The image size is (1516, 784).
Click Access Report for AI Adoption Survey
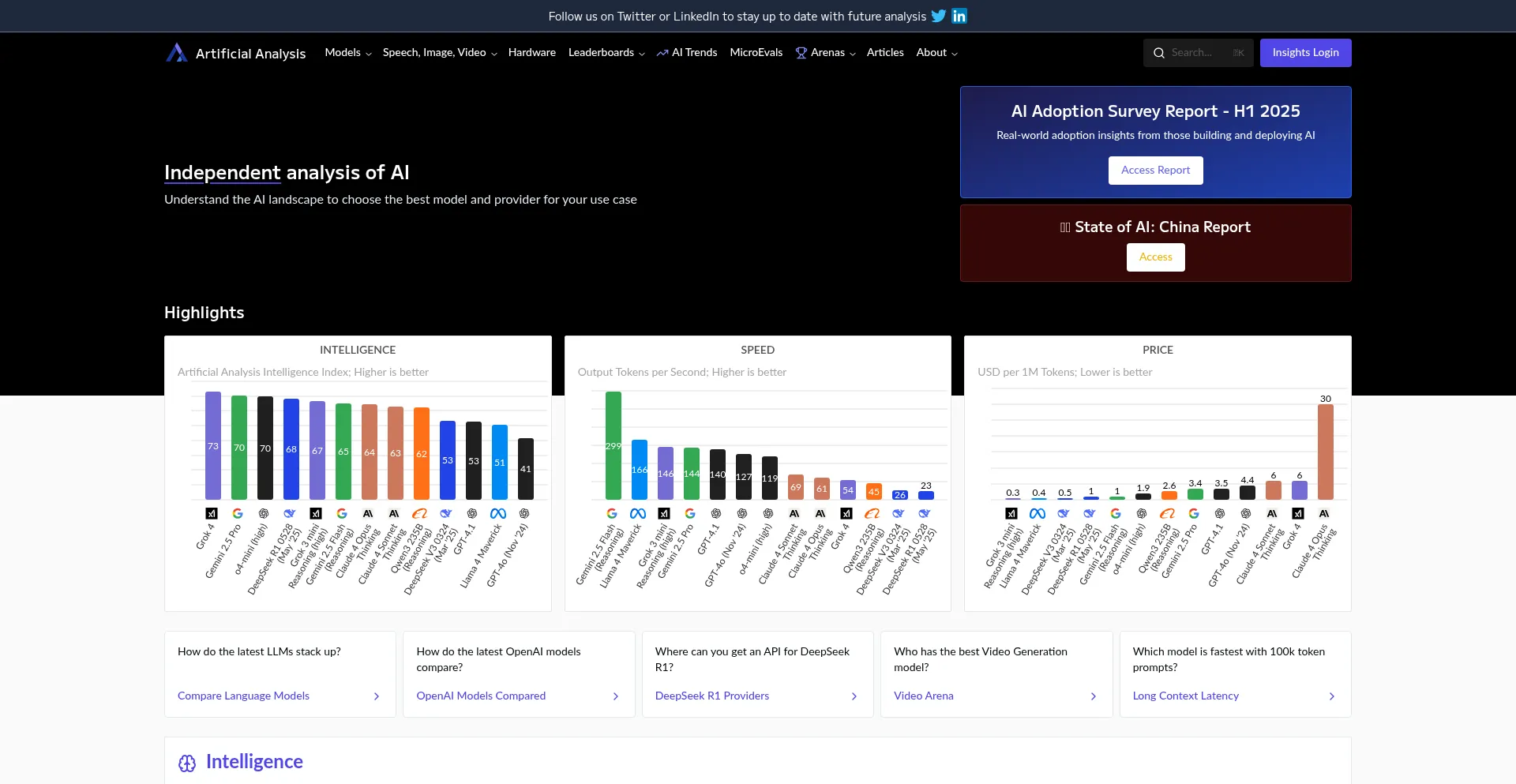point(1156,171)
